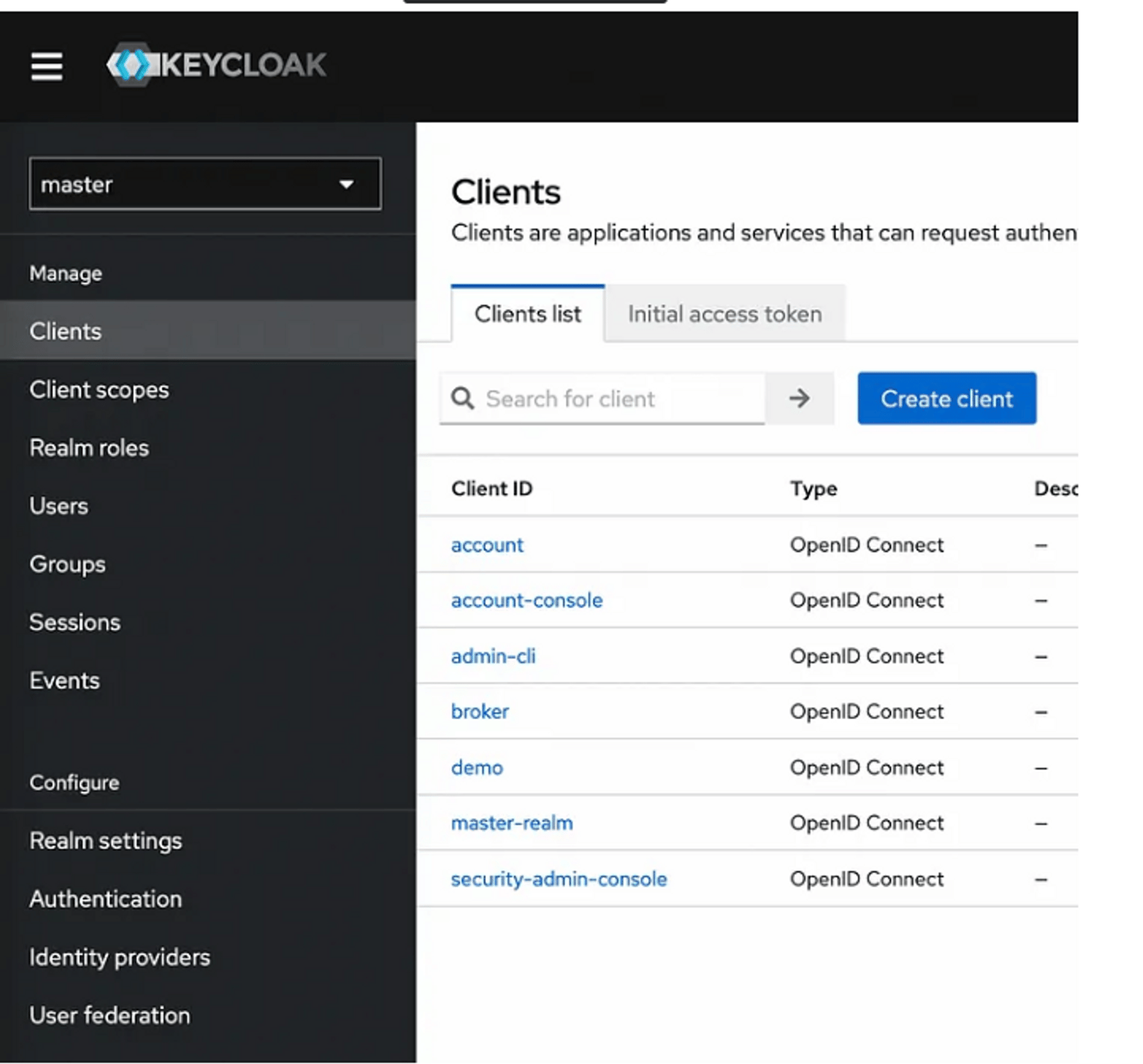Click OpenID Connect in admin-cli row
Image resolution: width=1143 pixels, height=1064 pixels.
coord(867,656)
